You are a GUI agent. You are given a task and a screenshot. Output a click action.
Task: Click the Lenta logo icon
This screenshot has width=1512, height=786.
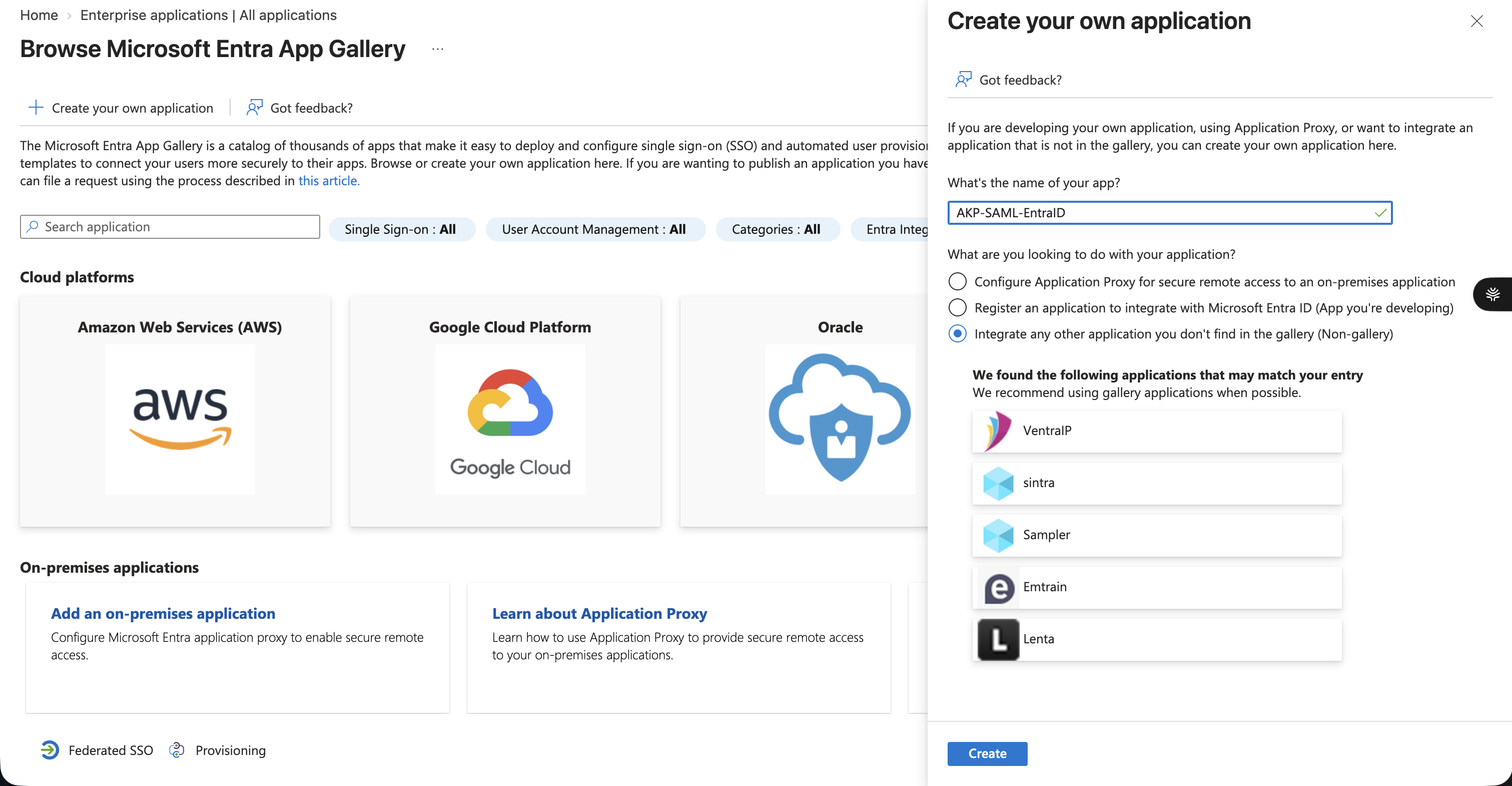(x=999, y=639)
